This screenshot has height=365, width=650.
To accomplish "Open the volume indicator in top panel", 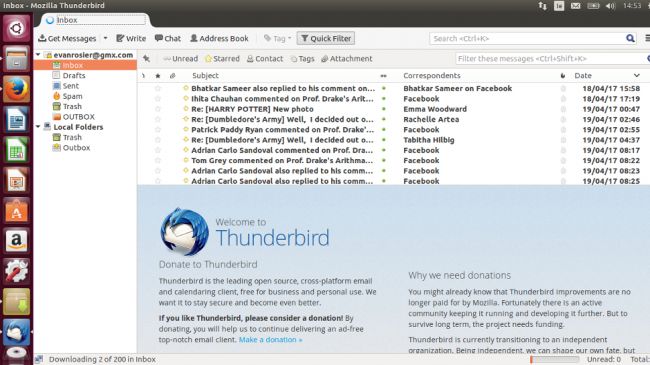I will (x=610, y=6).
